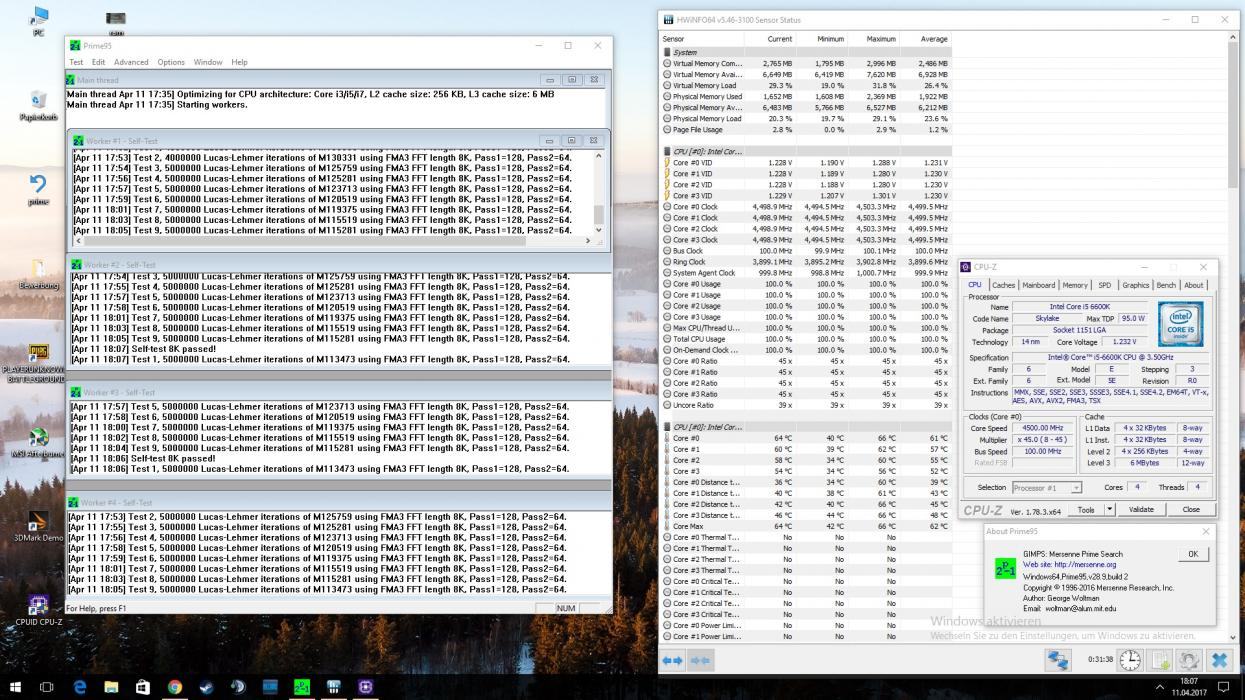
Task: Click the Prime95 icon in the About dialog
Action: click(1005, 568)
